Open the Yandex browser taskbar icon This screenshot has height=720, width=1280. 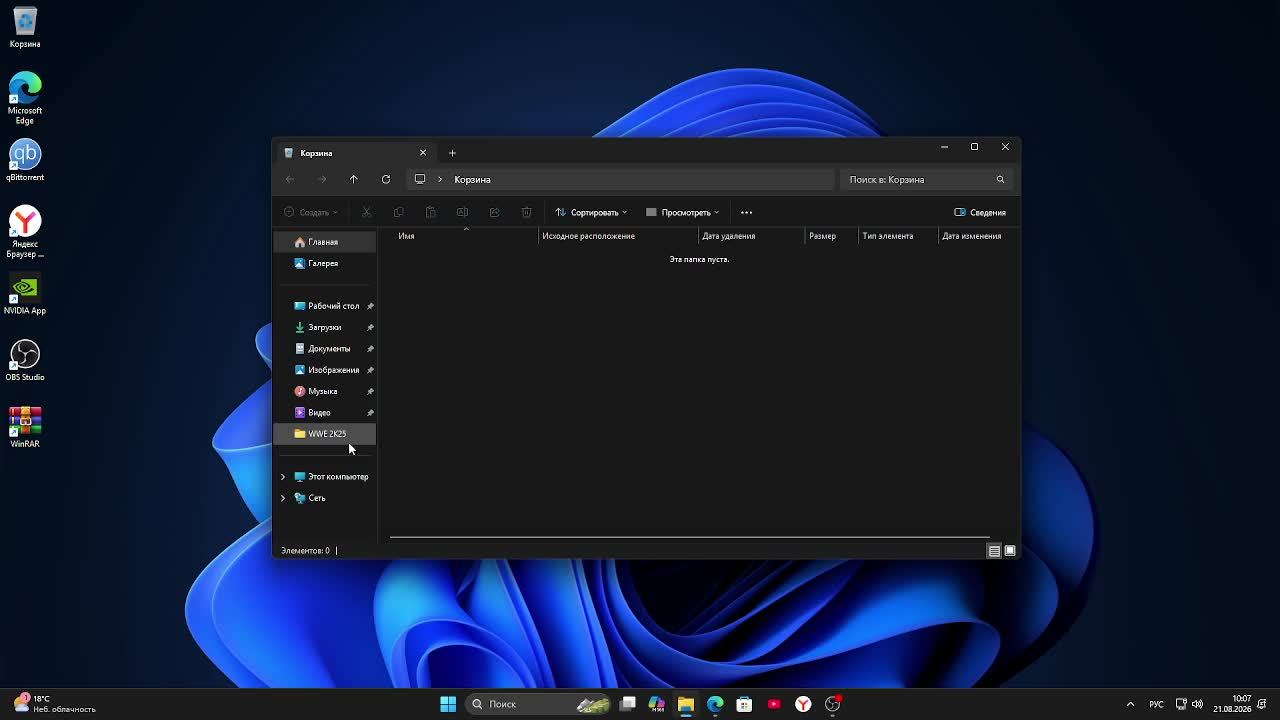803,704
